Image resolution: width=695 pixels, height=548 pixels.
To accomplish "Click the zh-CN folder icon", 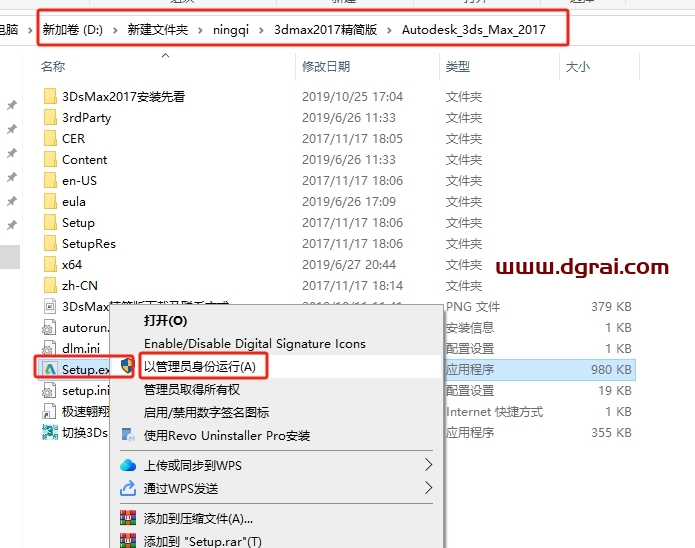I will (x=50, y=286).
